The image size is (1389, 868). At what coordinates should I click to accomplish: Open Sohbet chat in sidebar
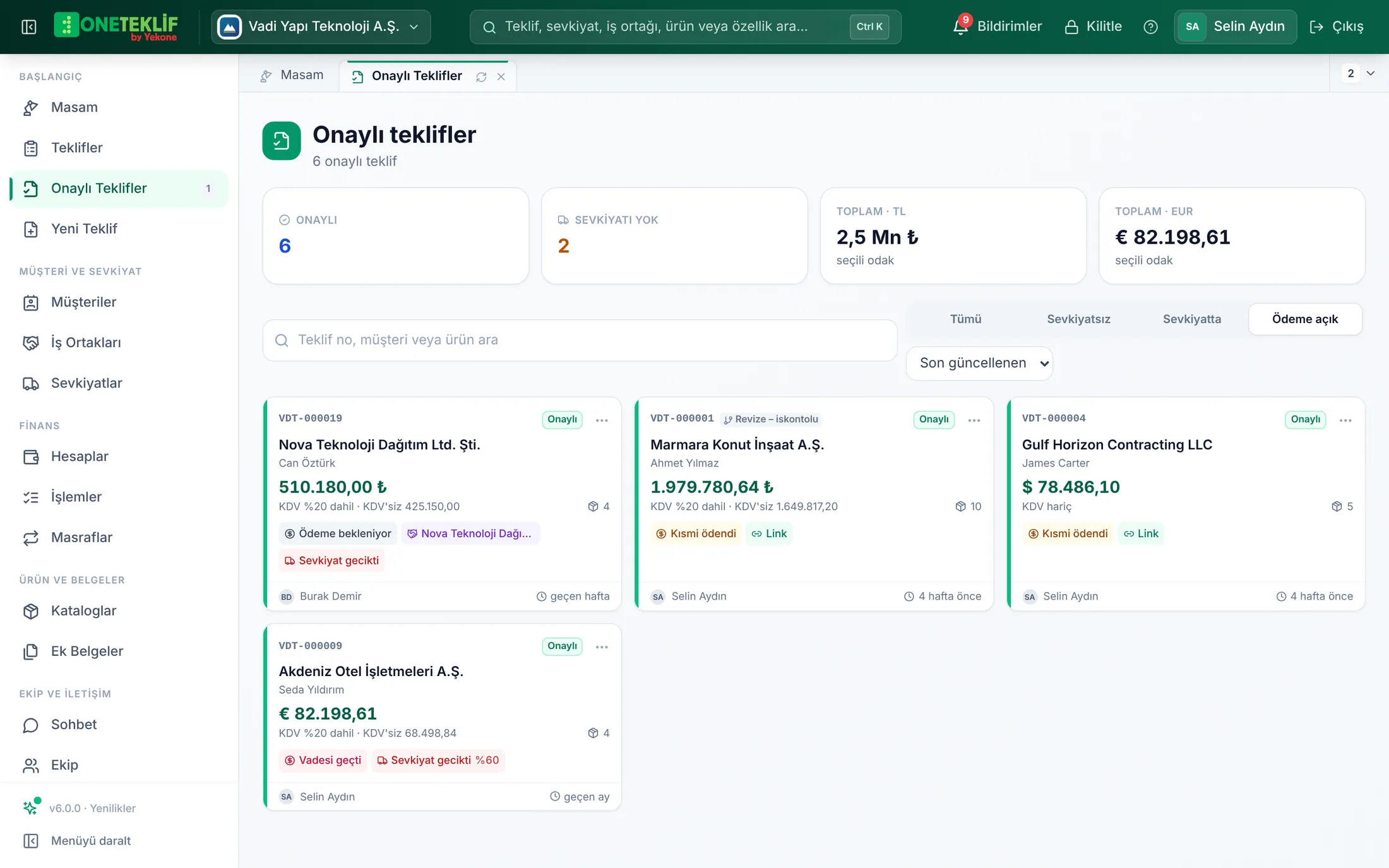pyautogui.click(x=119, y=724)
